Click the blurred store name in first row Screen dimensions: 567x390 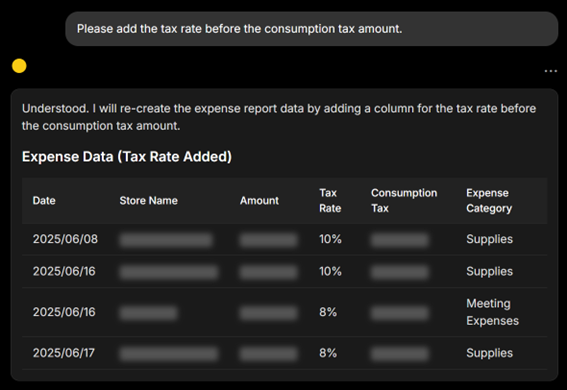[x=166, y=240]
